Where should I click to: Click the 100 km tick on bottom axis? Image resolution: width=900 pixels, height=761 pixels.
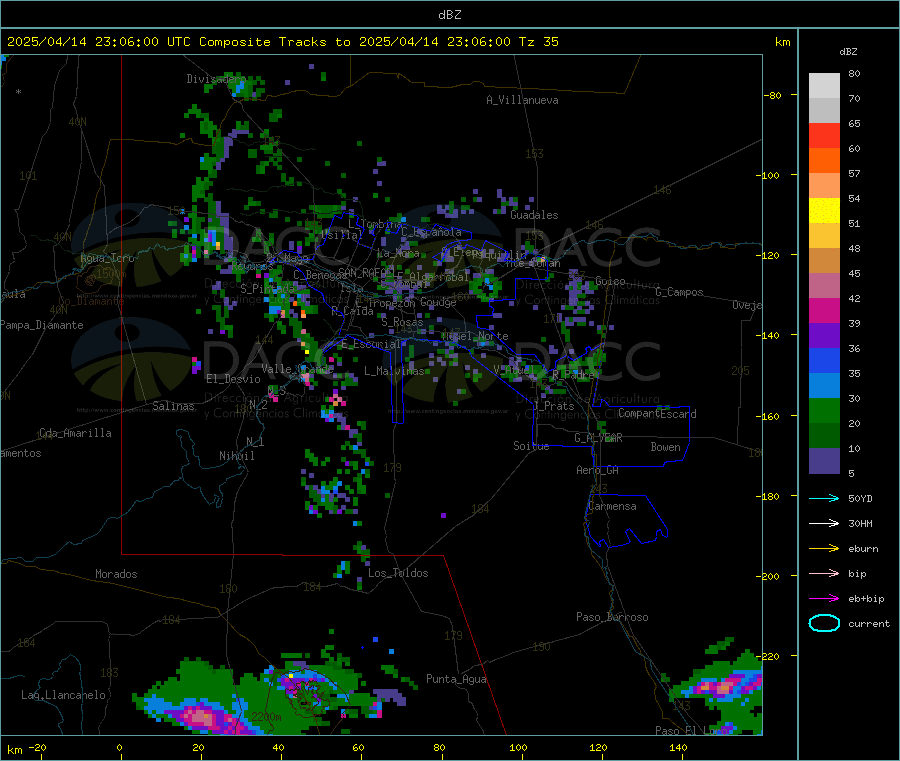(518, 747)
